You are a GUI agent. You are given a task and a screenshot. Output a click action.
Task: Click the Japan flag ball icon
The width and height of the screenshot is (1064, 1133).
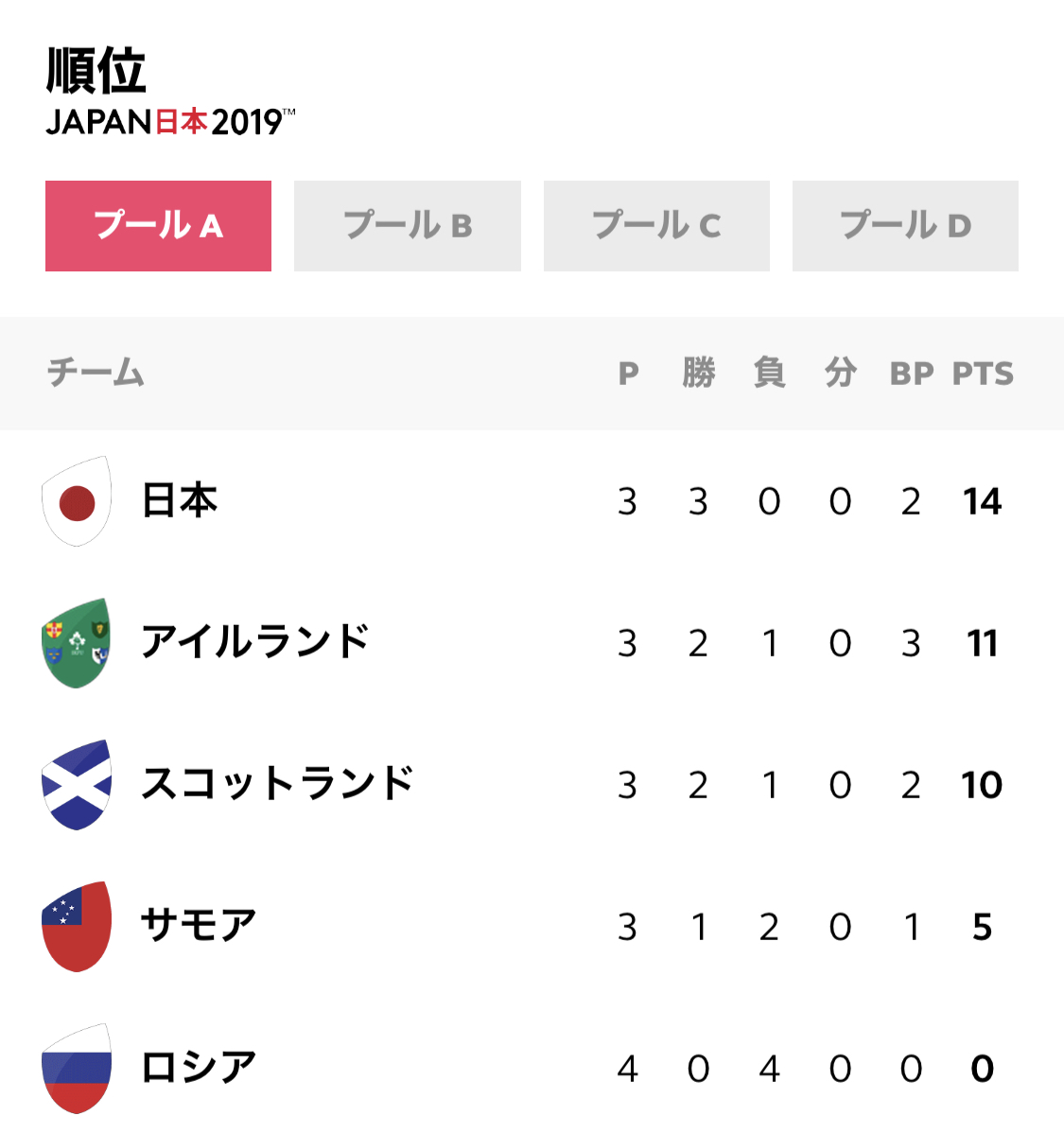[x=77, y=500]
